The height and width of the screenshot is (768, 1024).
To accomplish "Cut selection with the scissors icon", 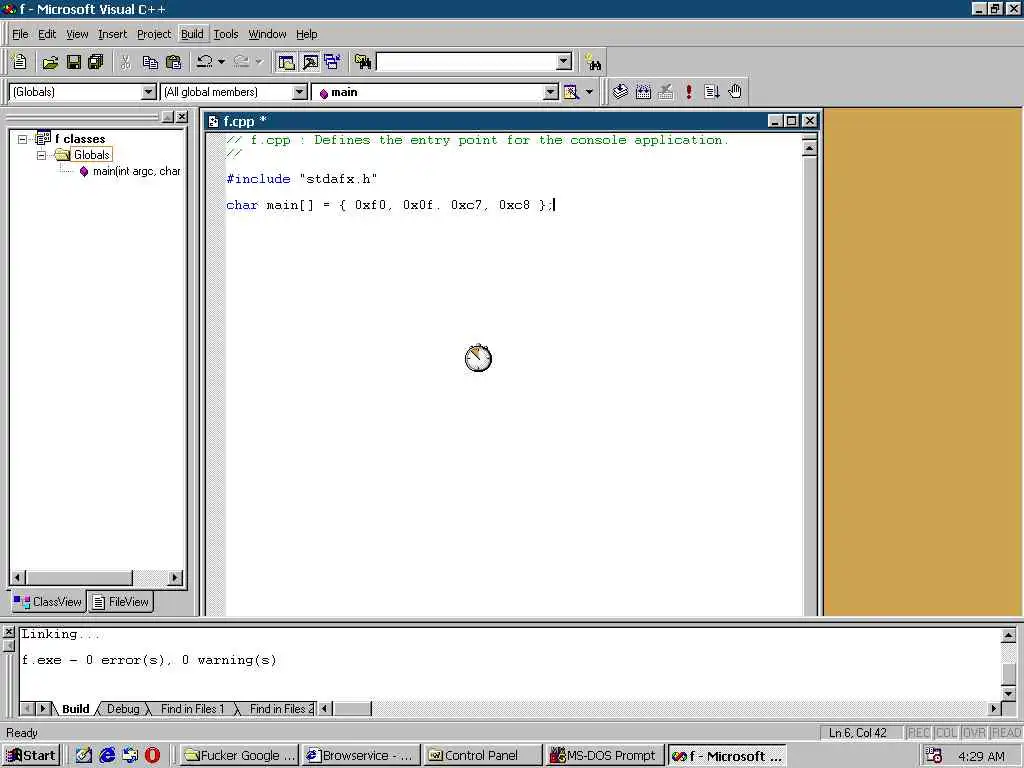I will coord(125,62).
